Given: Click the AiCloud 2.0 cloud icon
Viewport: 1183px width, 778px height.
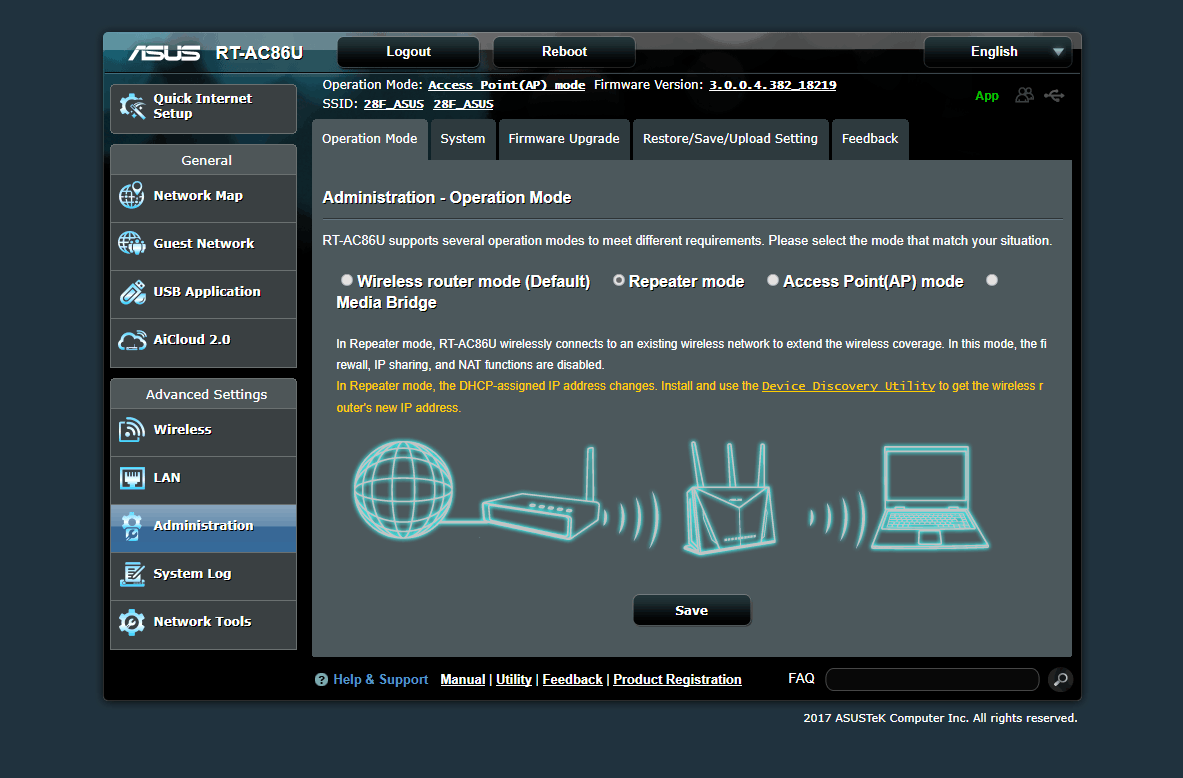Looking at the screenshot, I should [132, 340].
